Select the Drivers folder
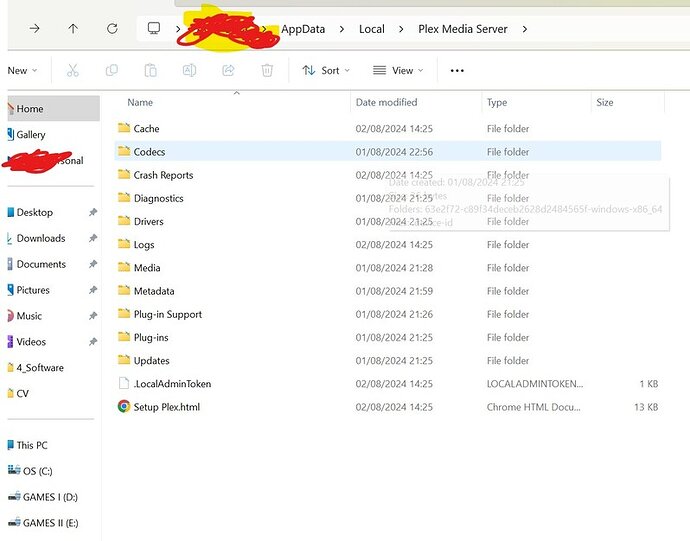 [x=388, y=221]
